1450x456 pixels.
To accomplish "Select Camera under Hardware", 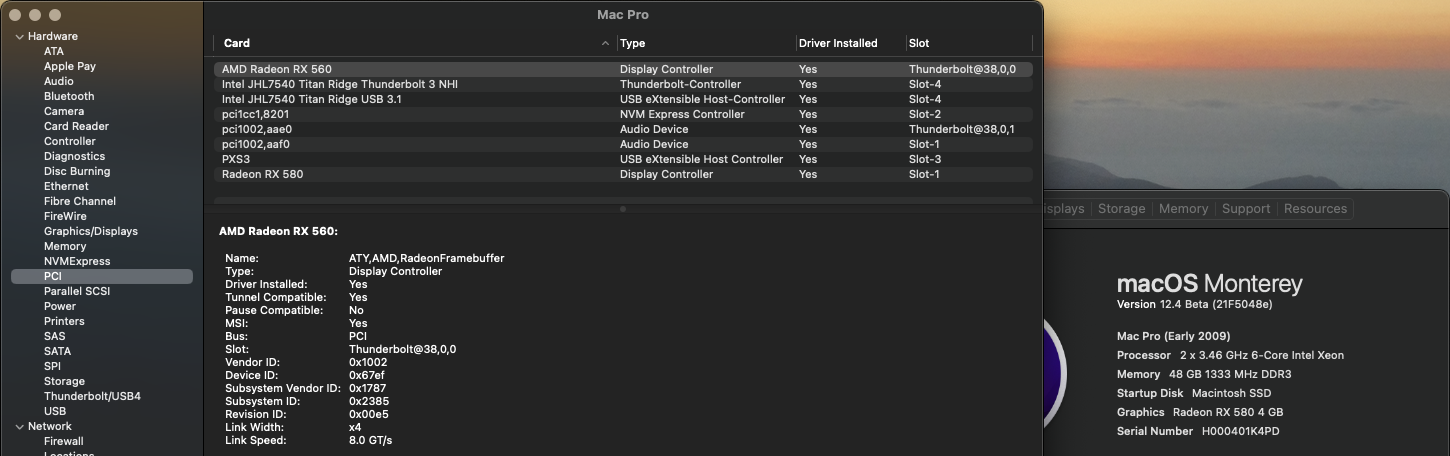I will [64, 111].
